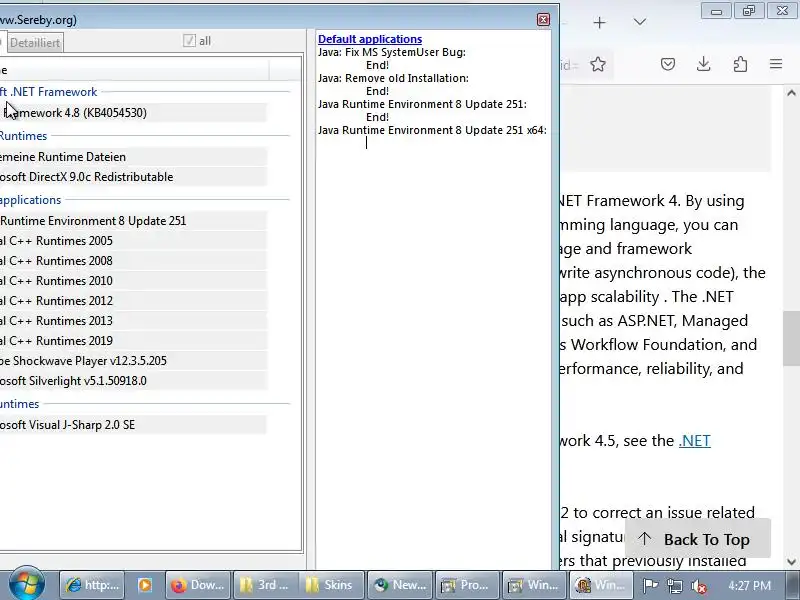Click the Default applications heading link
Viewport: 800px width, 600px height.
coord(370,39)
